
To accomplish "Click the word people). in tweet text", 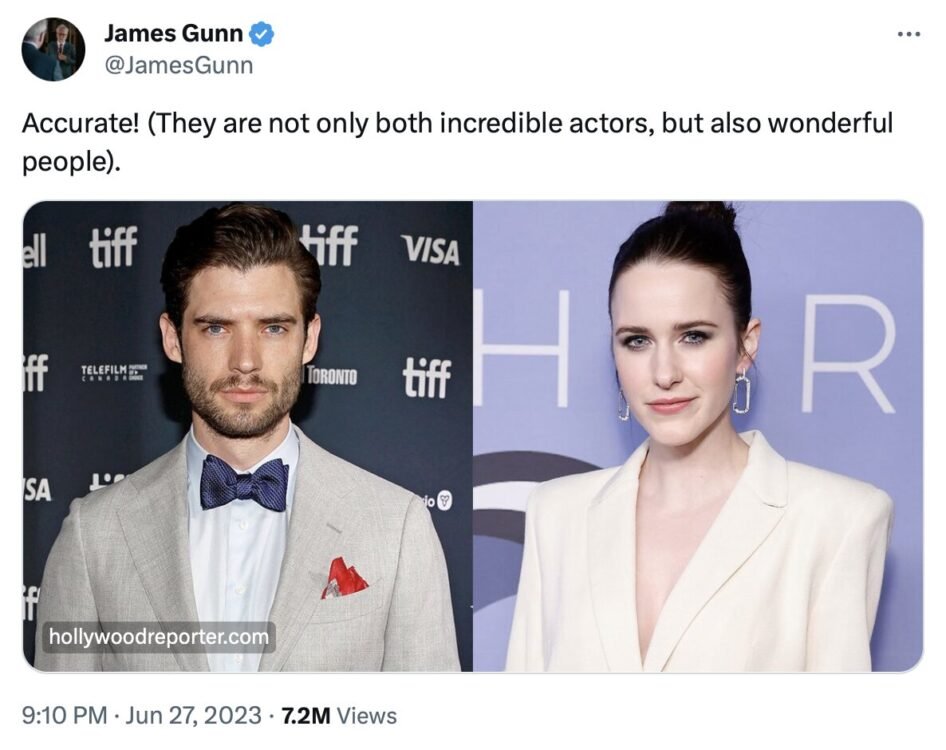I will (72, 162).
